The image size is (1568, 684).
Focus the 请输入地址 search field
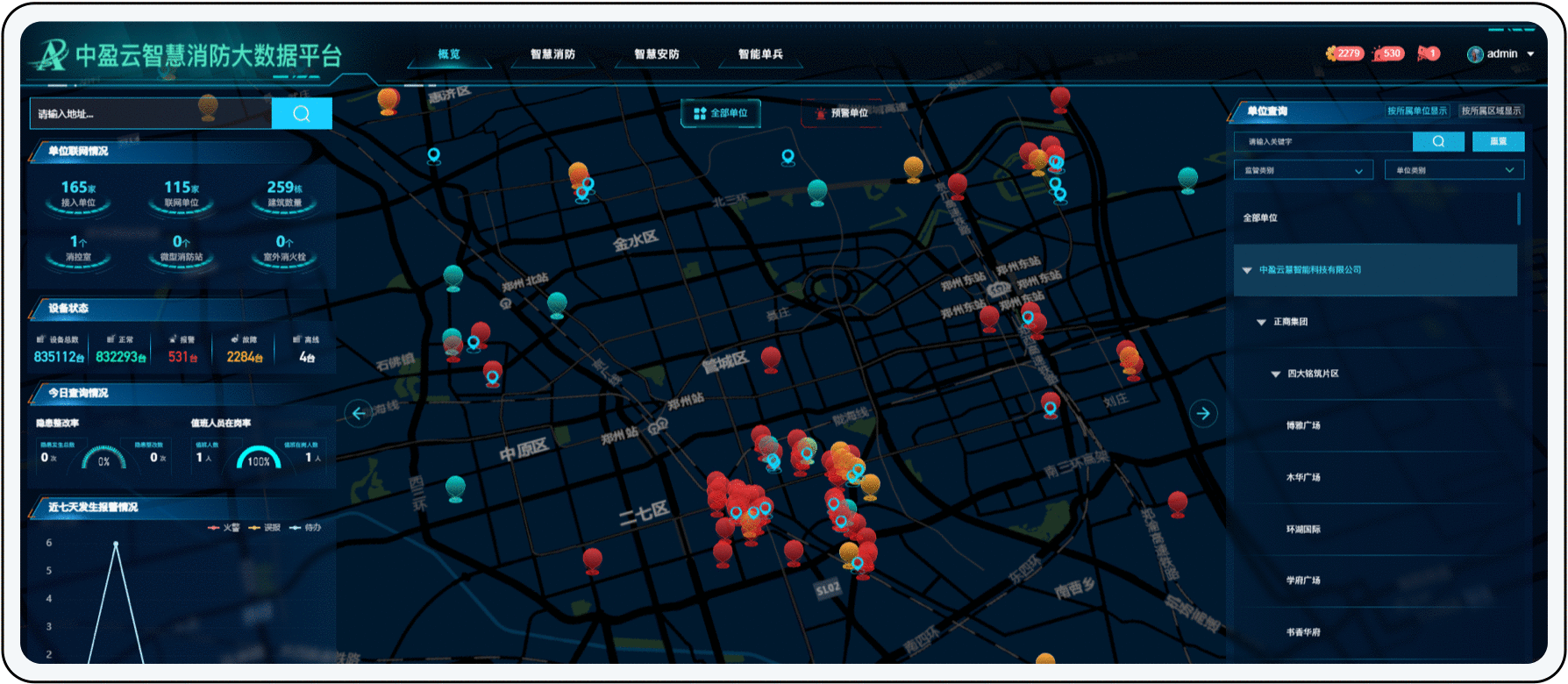(x=151, y=114)
